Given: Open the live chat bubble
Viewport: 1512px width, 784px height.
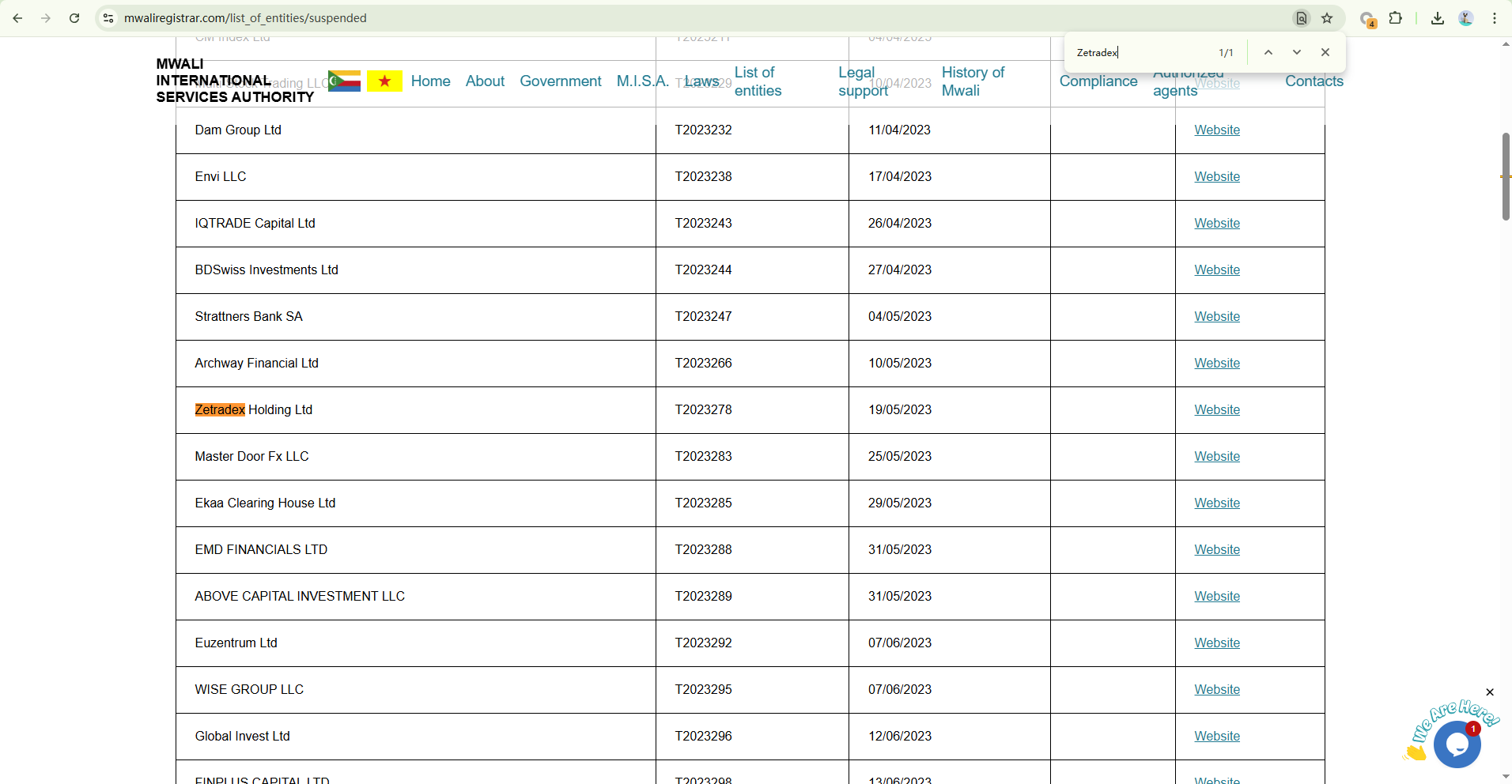Looking at the screenshot, I should [1457, 744].
